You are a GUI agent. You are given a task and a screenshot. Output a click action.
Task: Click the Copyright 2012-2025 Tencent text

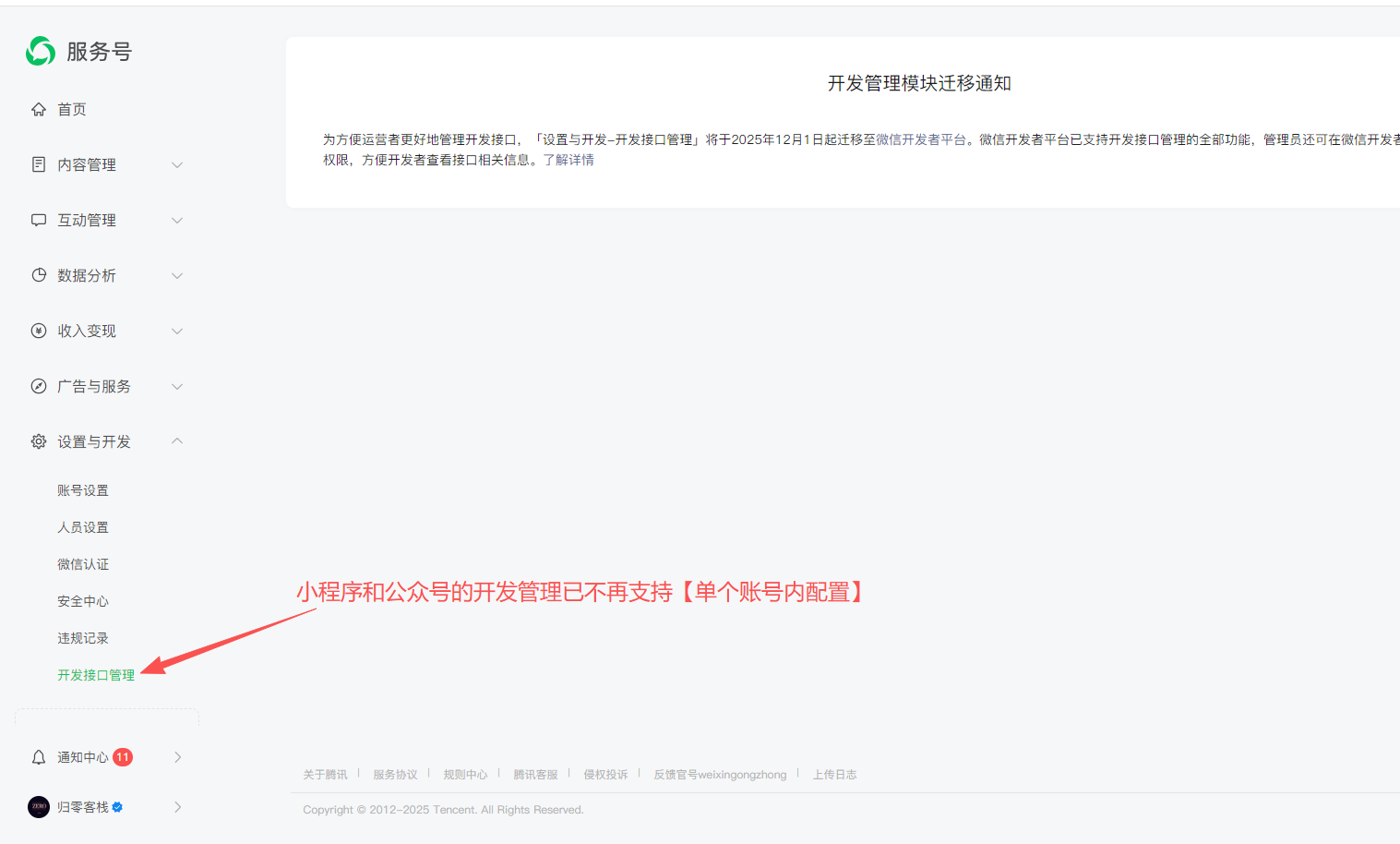point(444,810)
